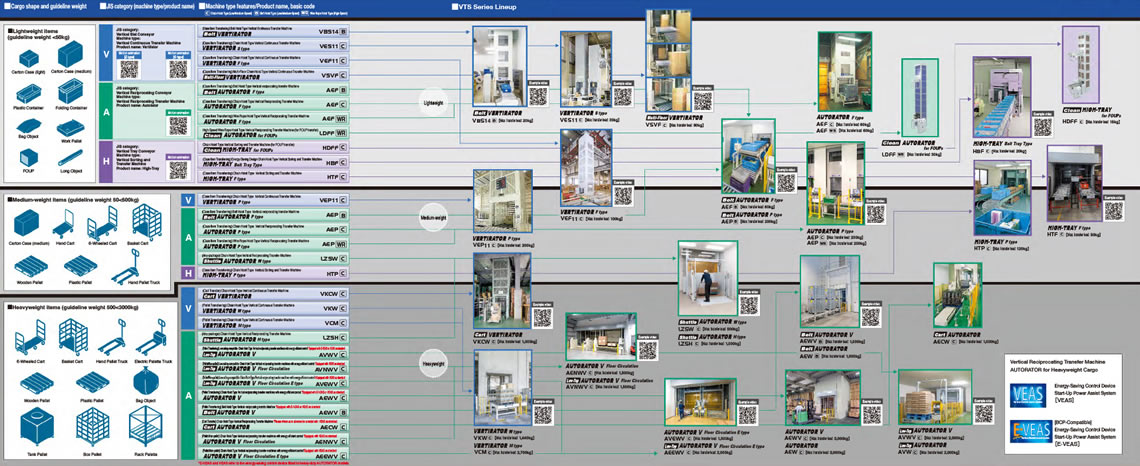Screen dimensions: 1140x466
Task: Open the Shuttle AUTORATOR LZSW photo
Action: [707, 278]
